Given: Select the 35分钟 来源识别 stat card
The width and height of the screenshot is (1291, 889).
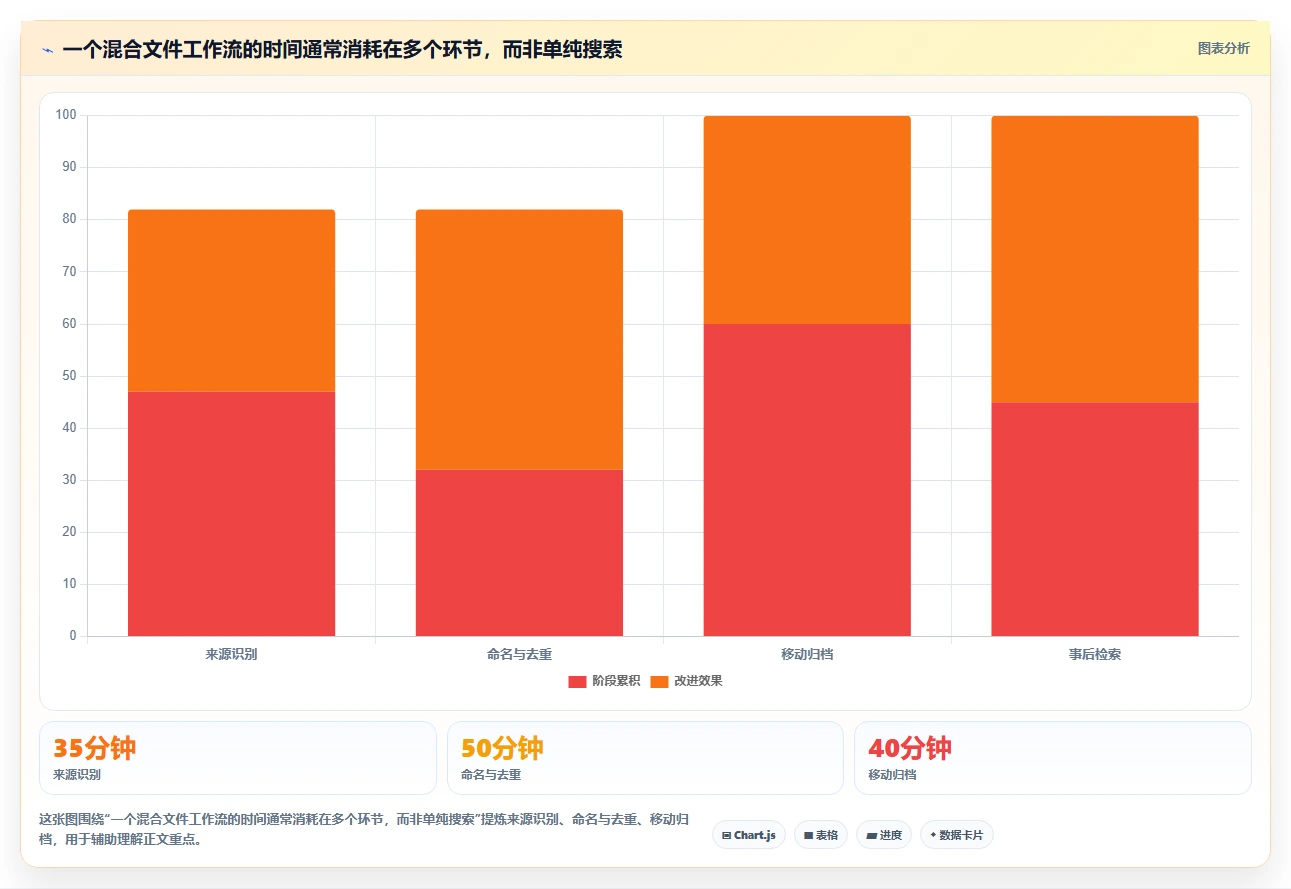Looking at the screenshot, I should (238, 758).
